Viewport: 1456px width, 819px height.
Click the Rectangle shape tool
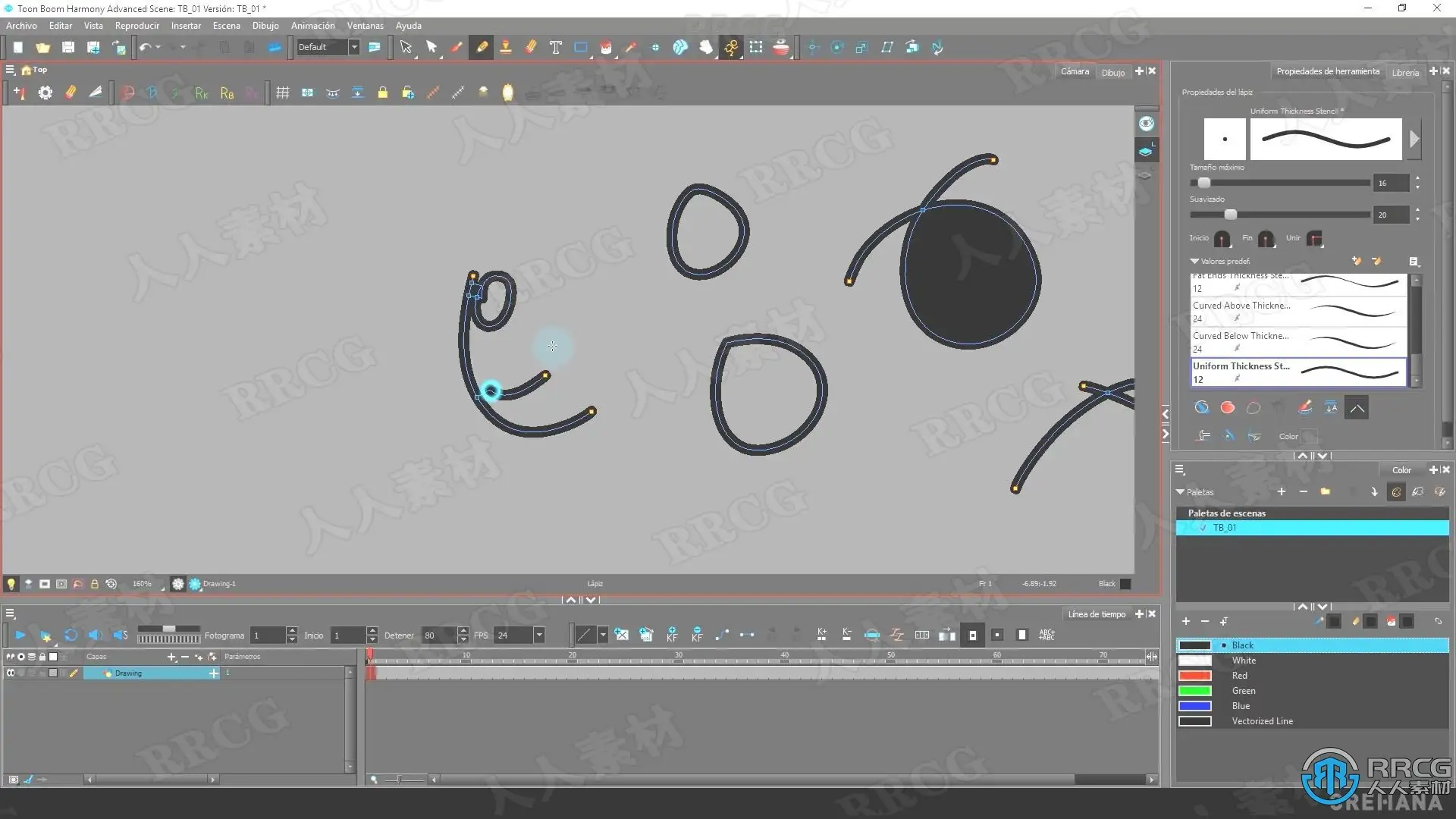(580, 47)
